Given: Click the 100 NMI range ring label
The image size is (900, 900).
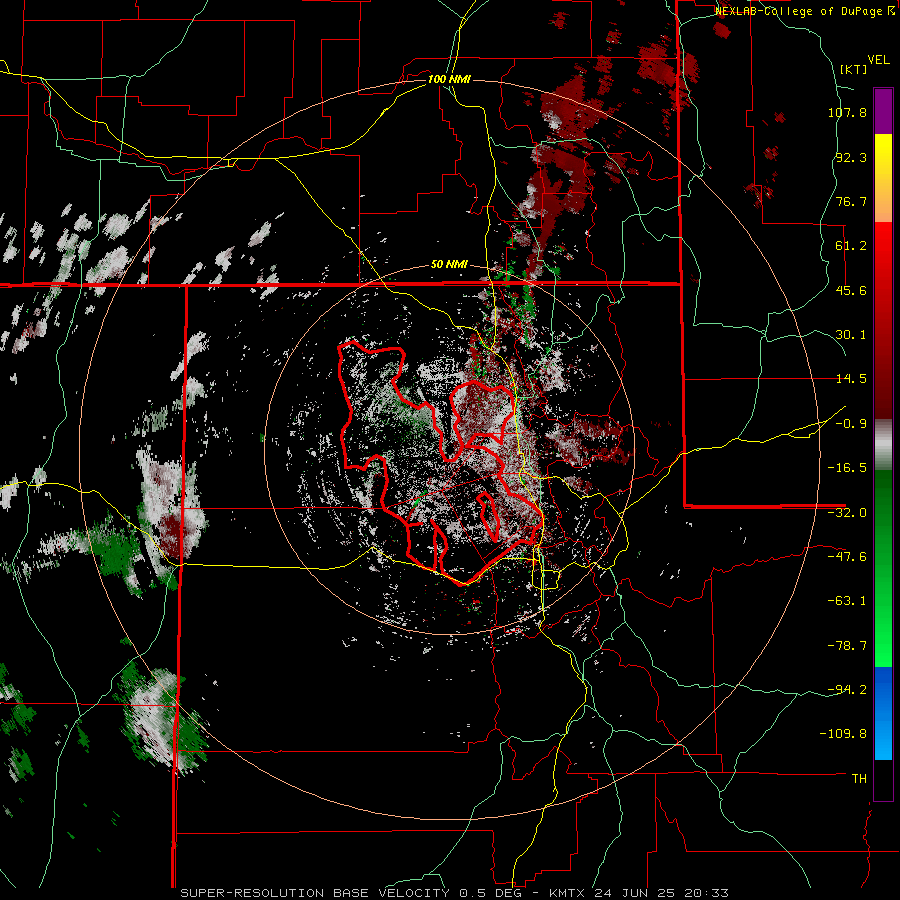Looking at the screenshot, I should tap(449, 79).
